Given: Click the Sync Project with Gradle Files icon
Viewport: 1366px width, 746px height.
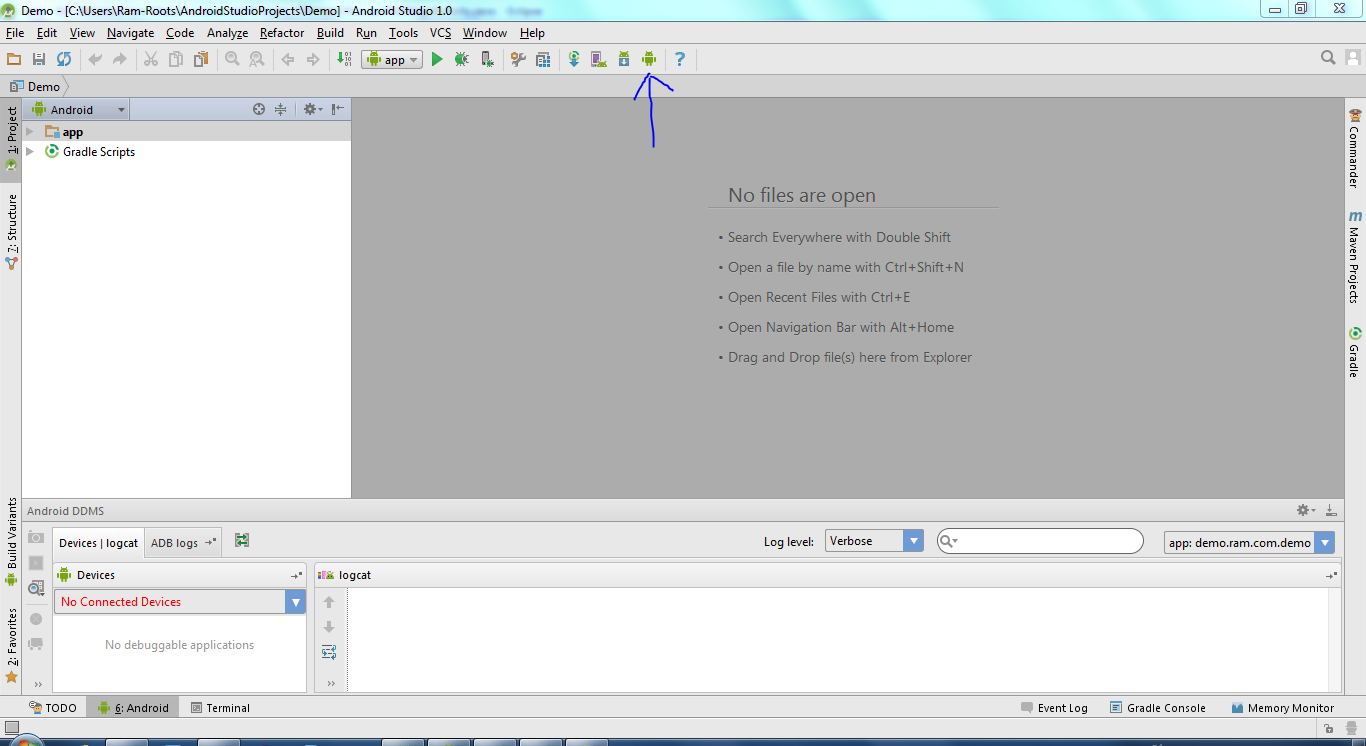Looking at the screenshot, I should (x=574, y=60).
